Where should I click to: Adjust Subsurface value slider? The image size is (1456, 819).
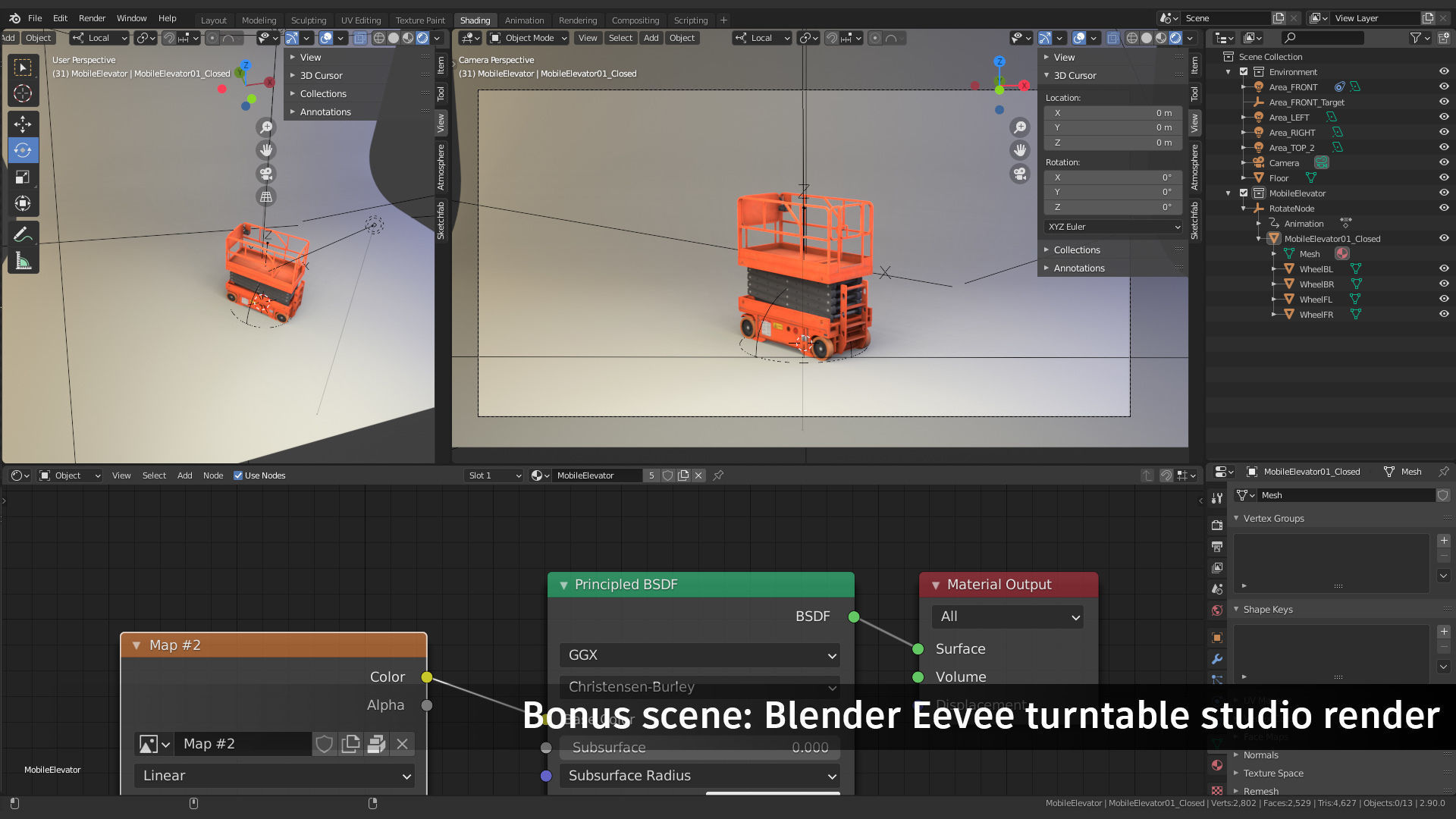(699, 748)
